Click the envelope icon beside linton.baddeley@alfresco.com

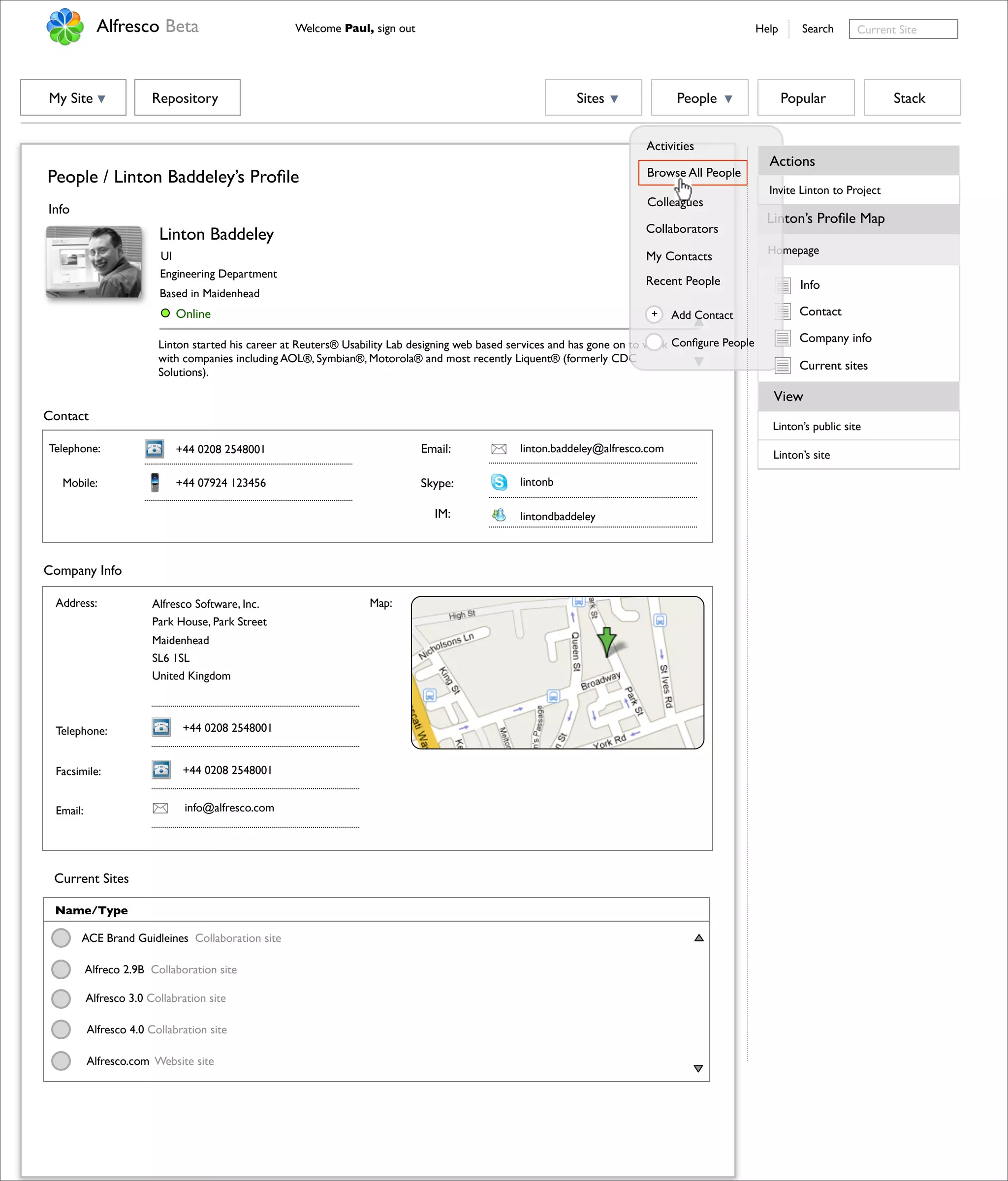point(499,449)
